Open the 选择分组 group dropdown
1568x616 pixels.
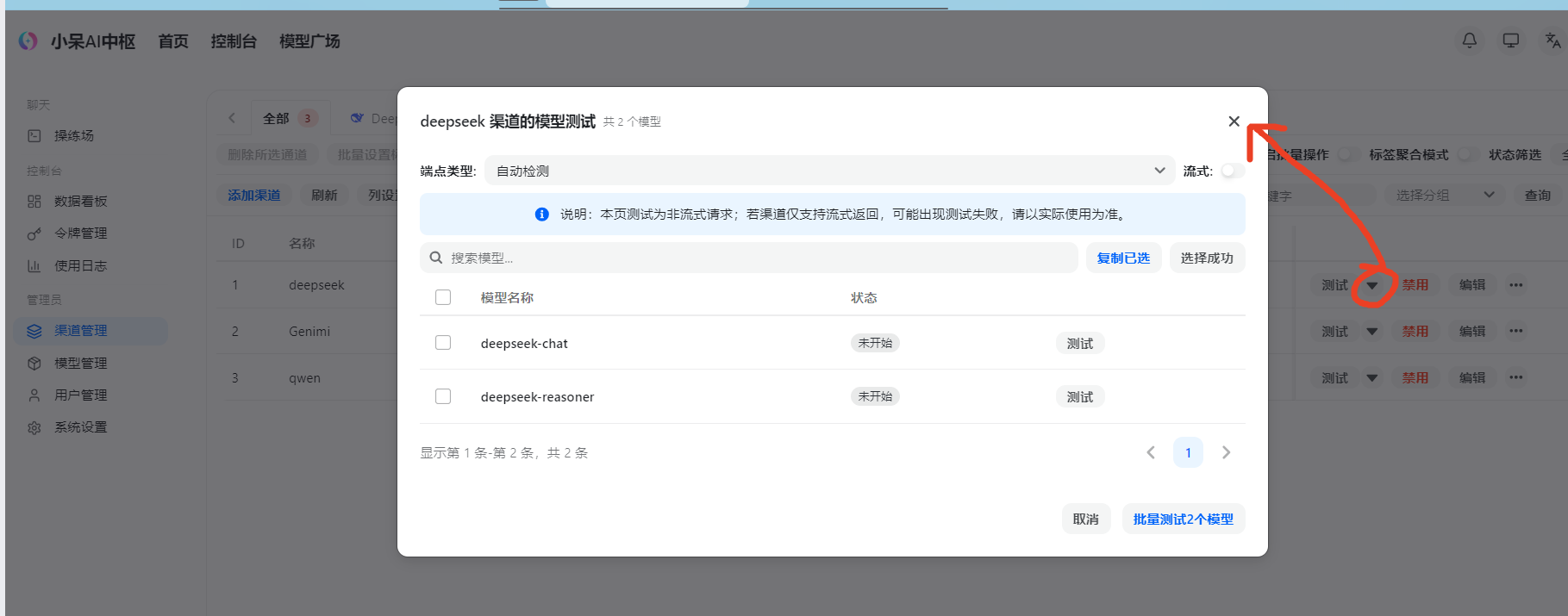tap(1445, 196)
